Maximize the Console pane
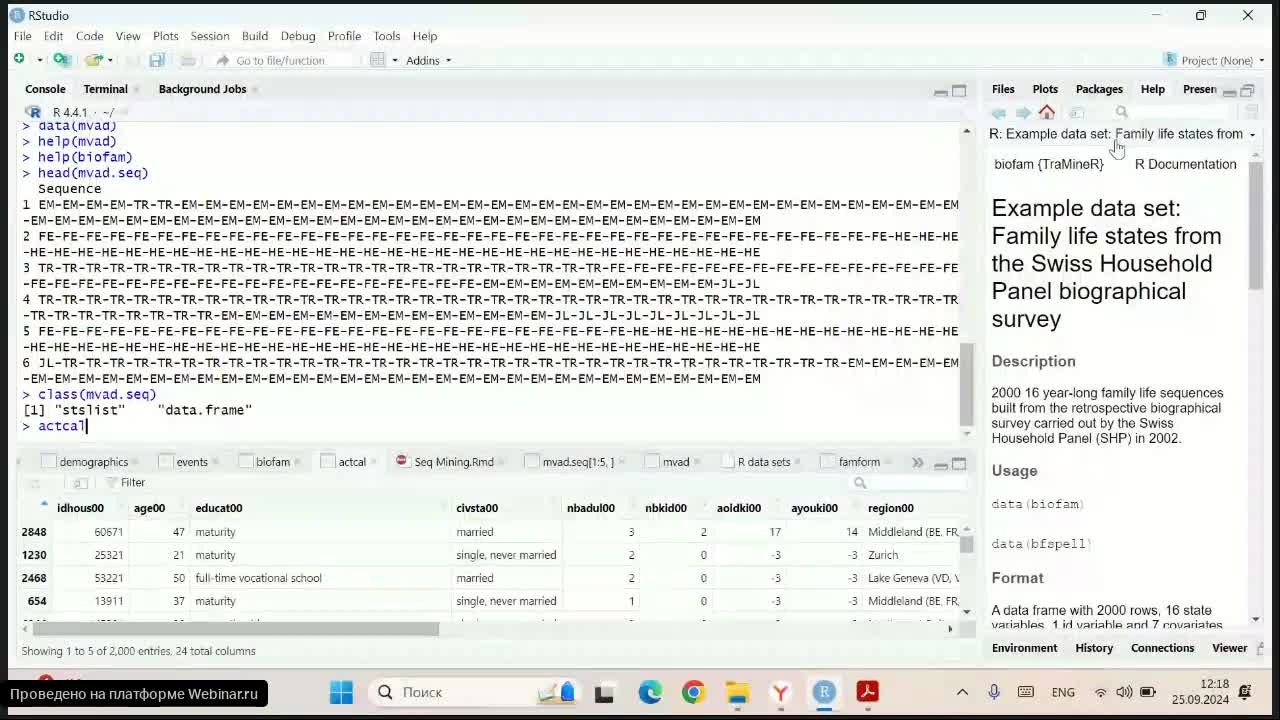Screen dimensions: 1280x720 click(x=959, y=90)
